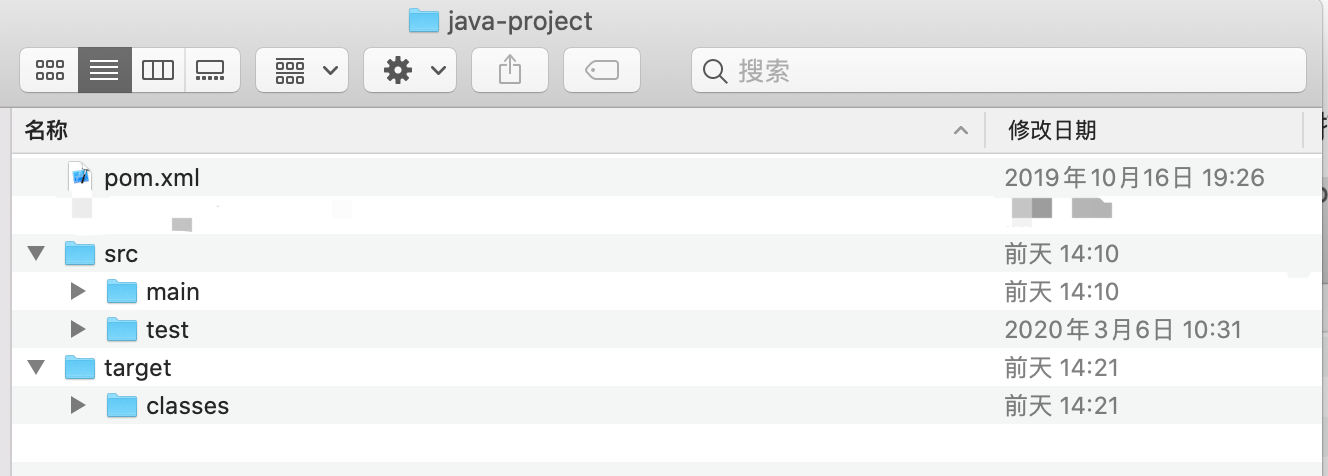
Task: Select the pom.xml file icon
Action: click(80, 178)
